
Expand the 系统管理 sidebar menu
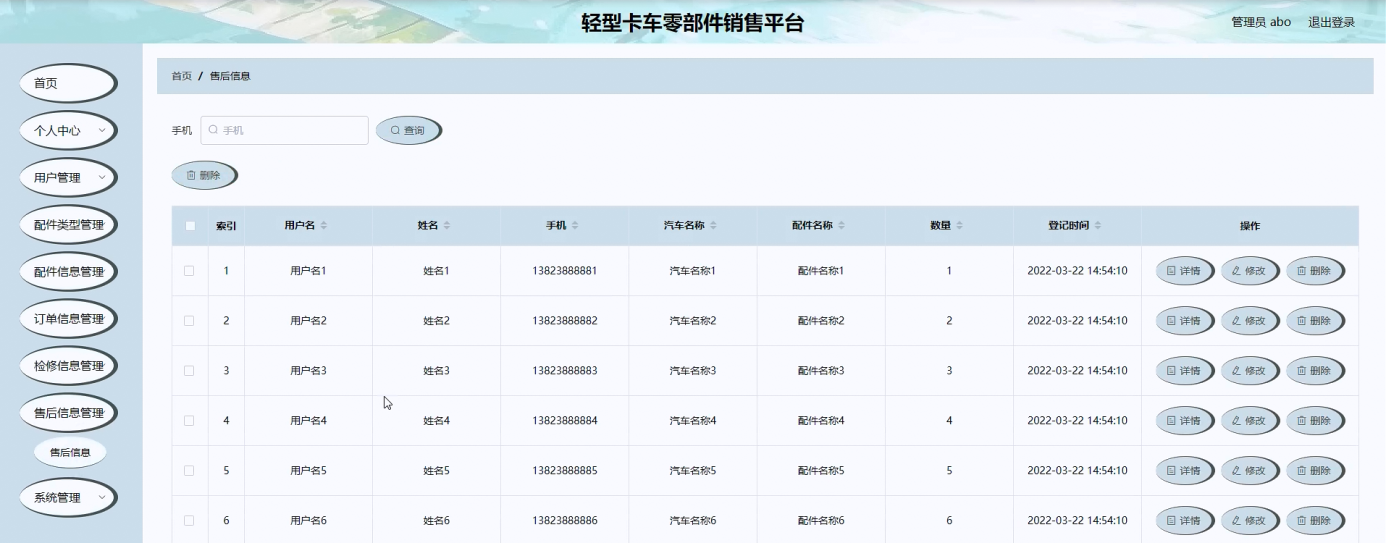pos(68,498)
